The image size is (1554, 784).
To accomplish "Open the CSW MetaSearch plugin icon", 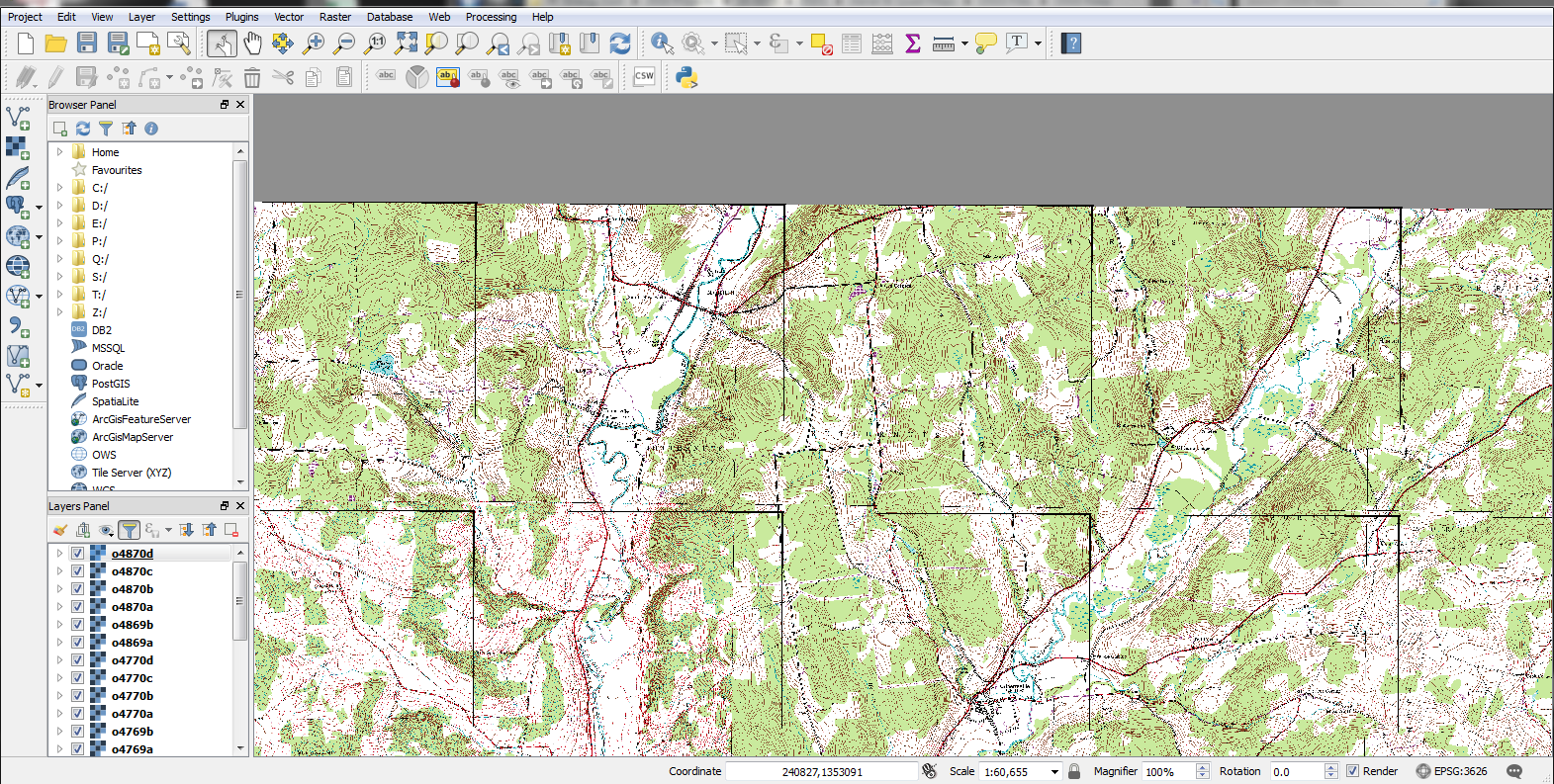I will 644,77.
